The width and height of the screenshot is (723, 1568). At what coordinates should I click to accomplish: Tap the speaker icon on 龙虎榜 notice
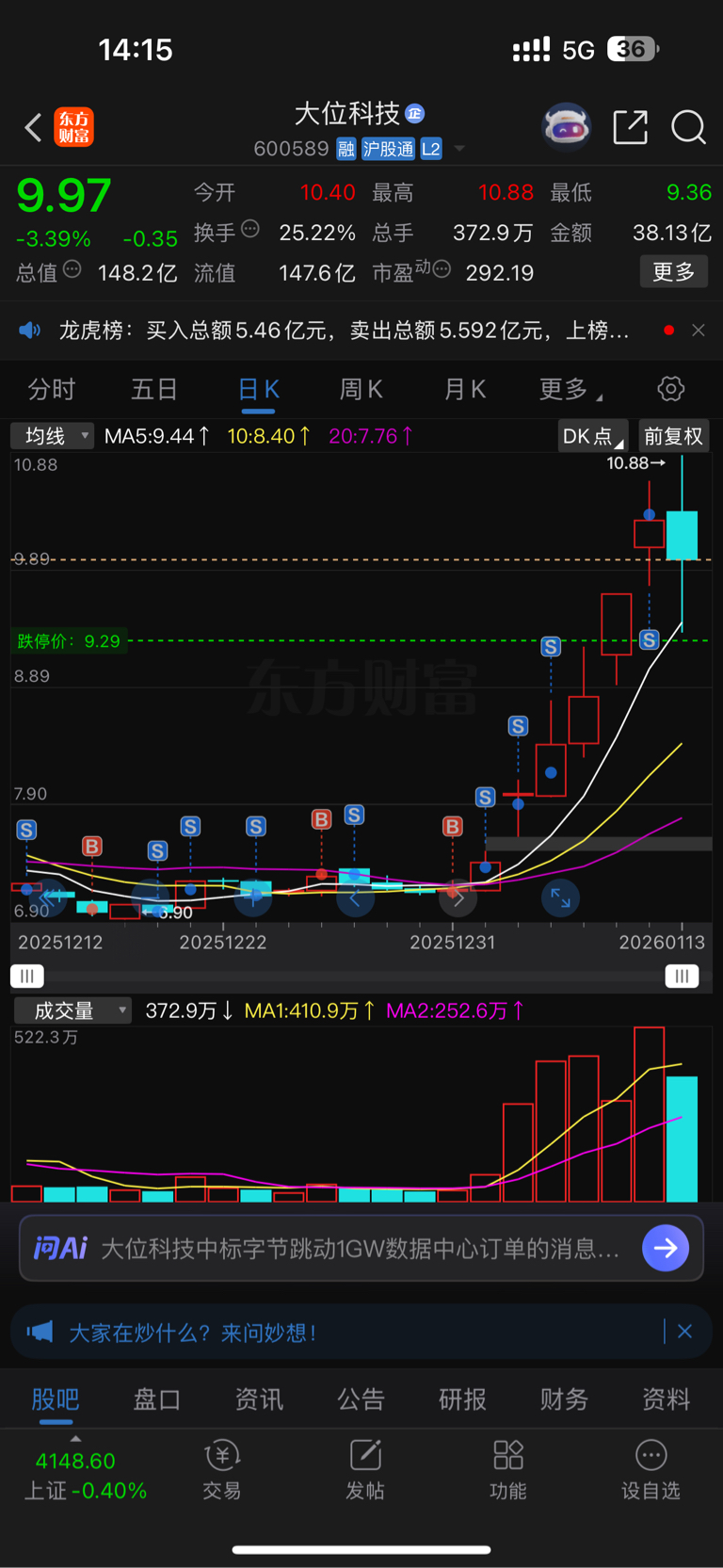(x=30, y=330)
